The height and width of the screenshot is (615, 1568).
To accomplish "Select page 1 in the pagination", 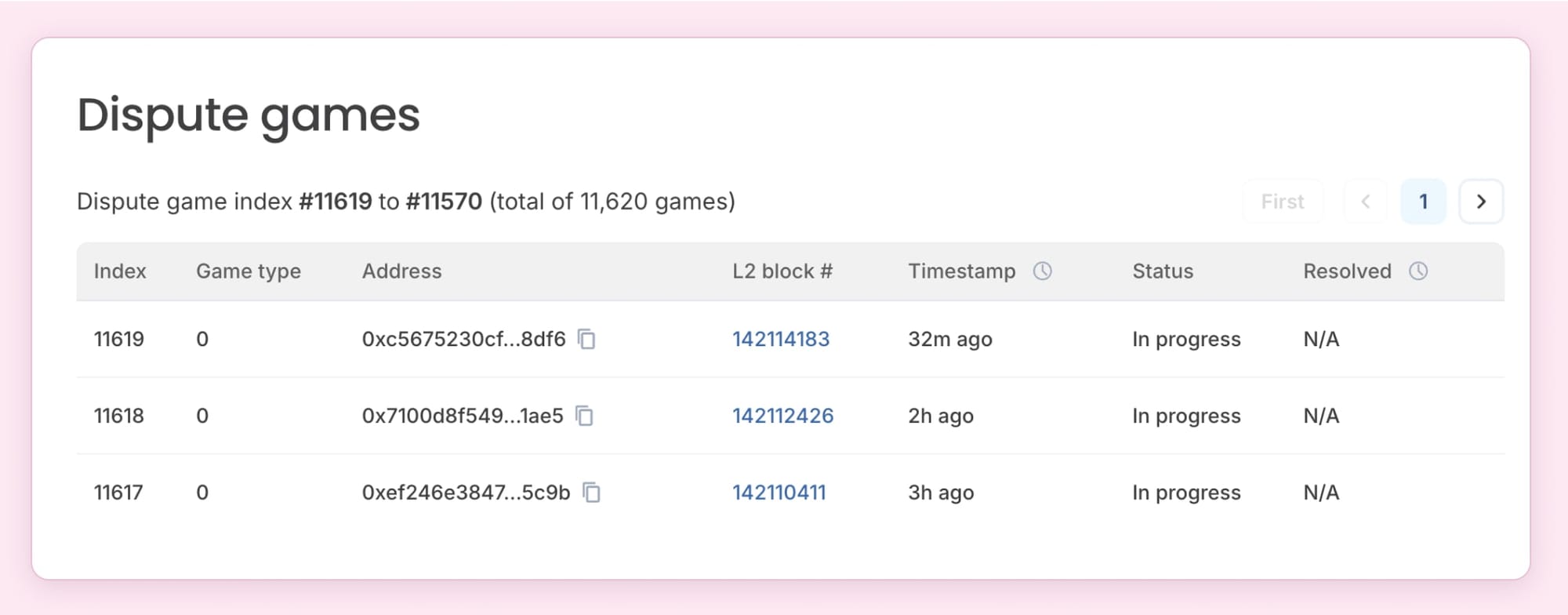I will (x=1423, y=201).
